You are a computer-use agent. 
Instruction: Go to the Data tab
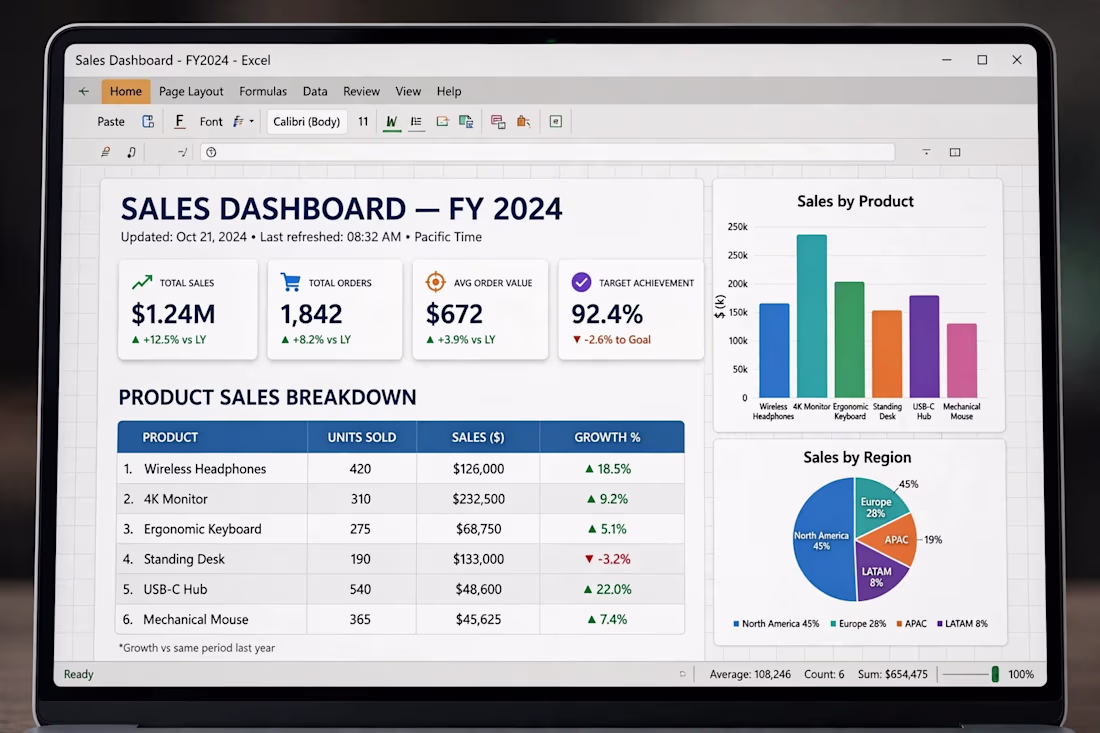point(315,91)
